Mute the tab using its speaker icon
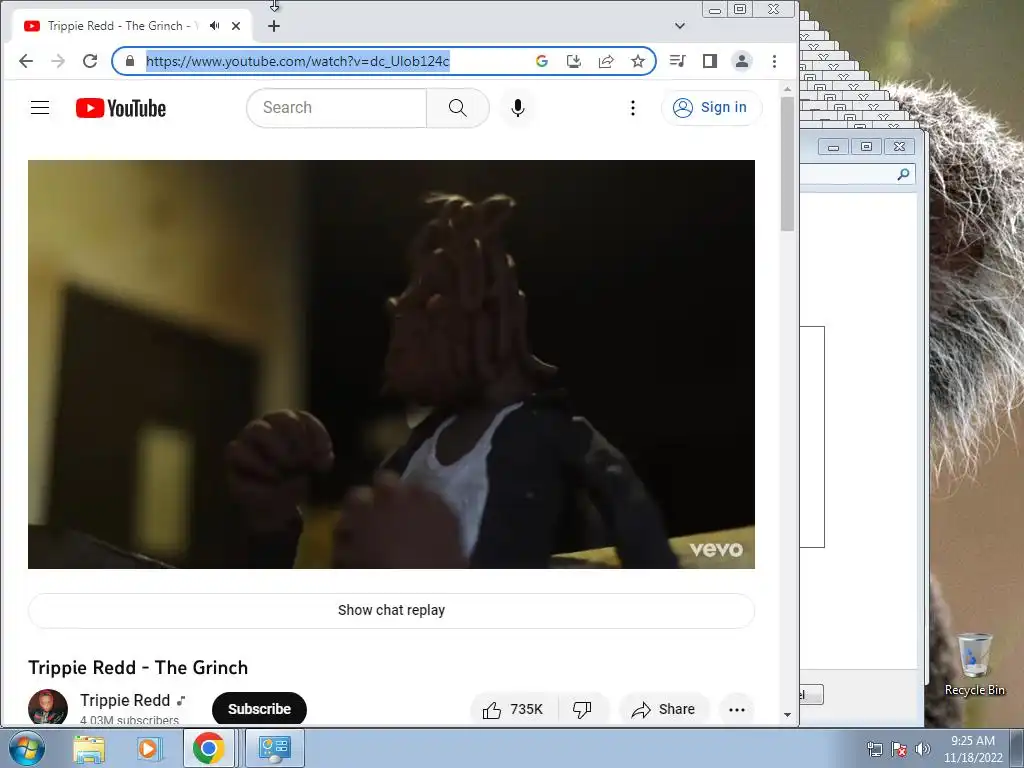Screen dimensions: 1024x768 pos(214,26)
